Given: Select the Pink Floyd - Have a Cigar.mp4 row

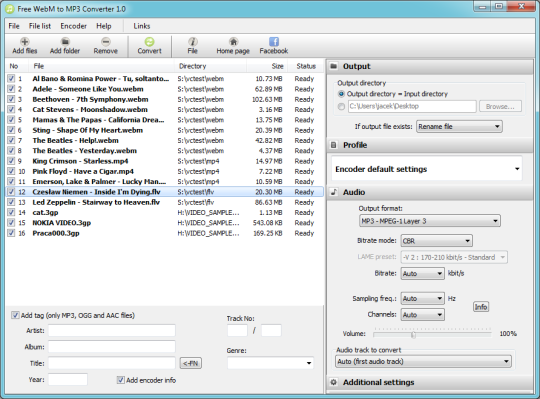Looking at the screenshot, I should click(165, 171).
